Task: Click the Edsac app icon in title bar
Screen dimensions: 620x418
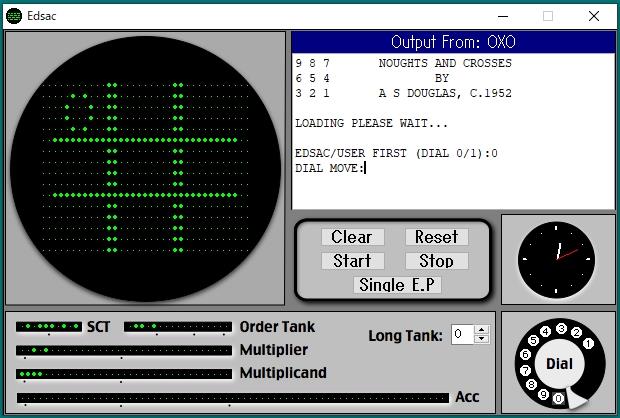Action: [x=14, y=16]
